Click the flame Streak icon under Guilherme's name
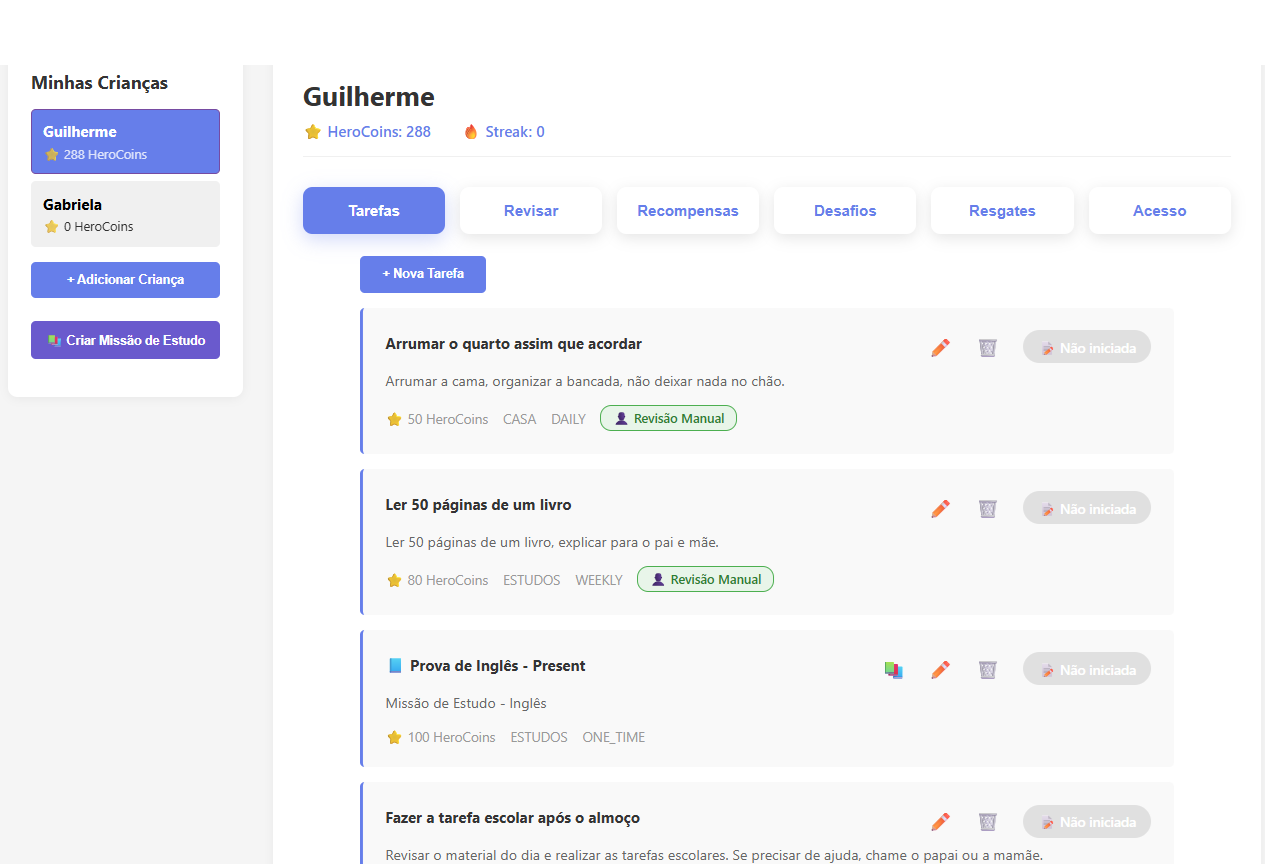 (x=470, y=131)
